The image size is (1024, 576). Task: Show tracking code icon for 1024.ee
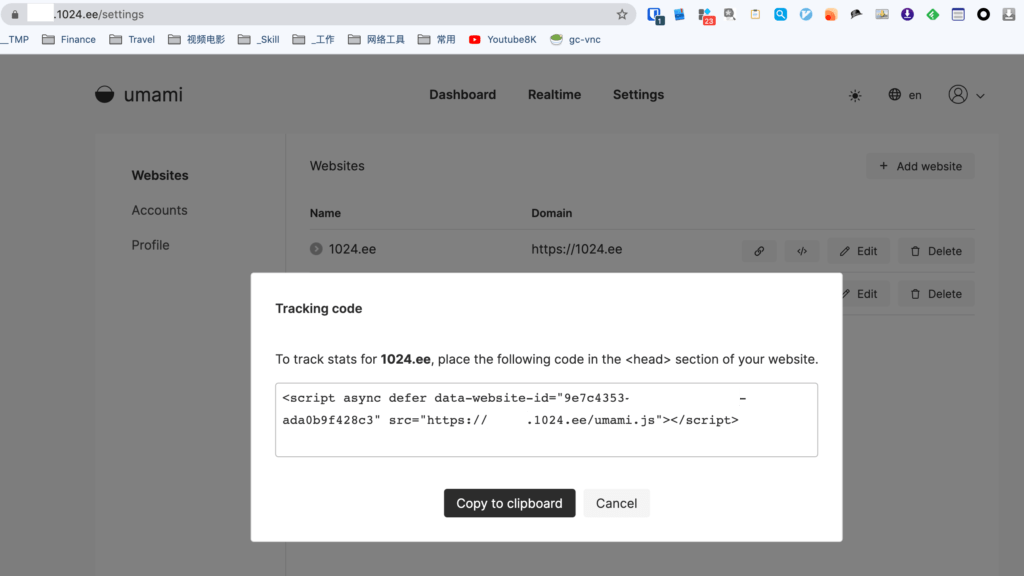[802, 251]
